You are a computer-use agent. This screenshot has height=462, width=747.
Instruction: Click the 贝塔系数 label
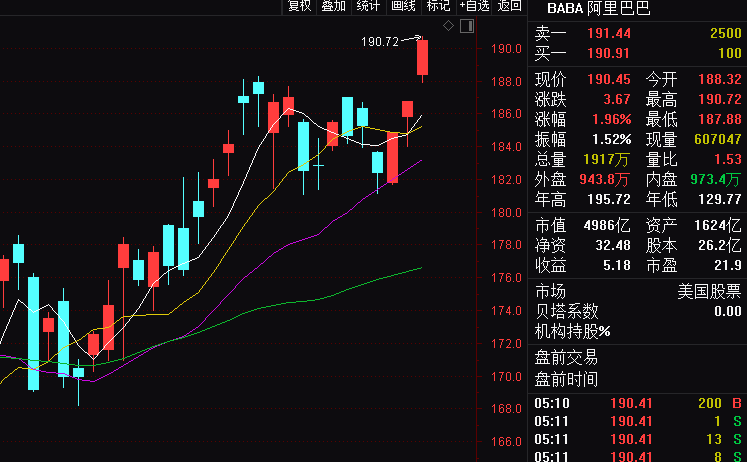566,311
